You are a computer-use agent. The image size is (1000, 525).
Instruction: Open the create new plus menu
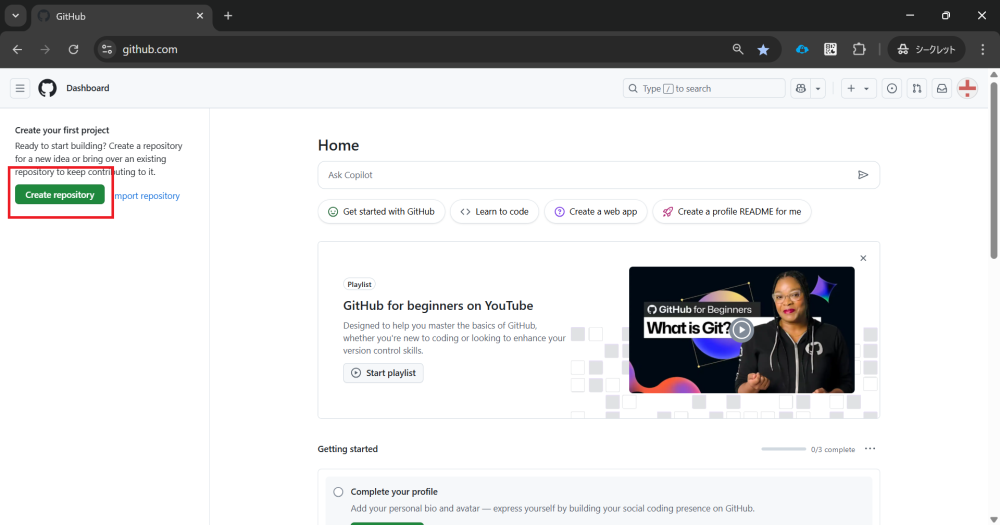[858, 89]
